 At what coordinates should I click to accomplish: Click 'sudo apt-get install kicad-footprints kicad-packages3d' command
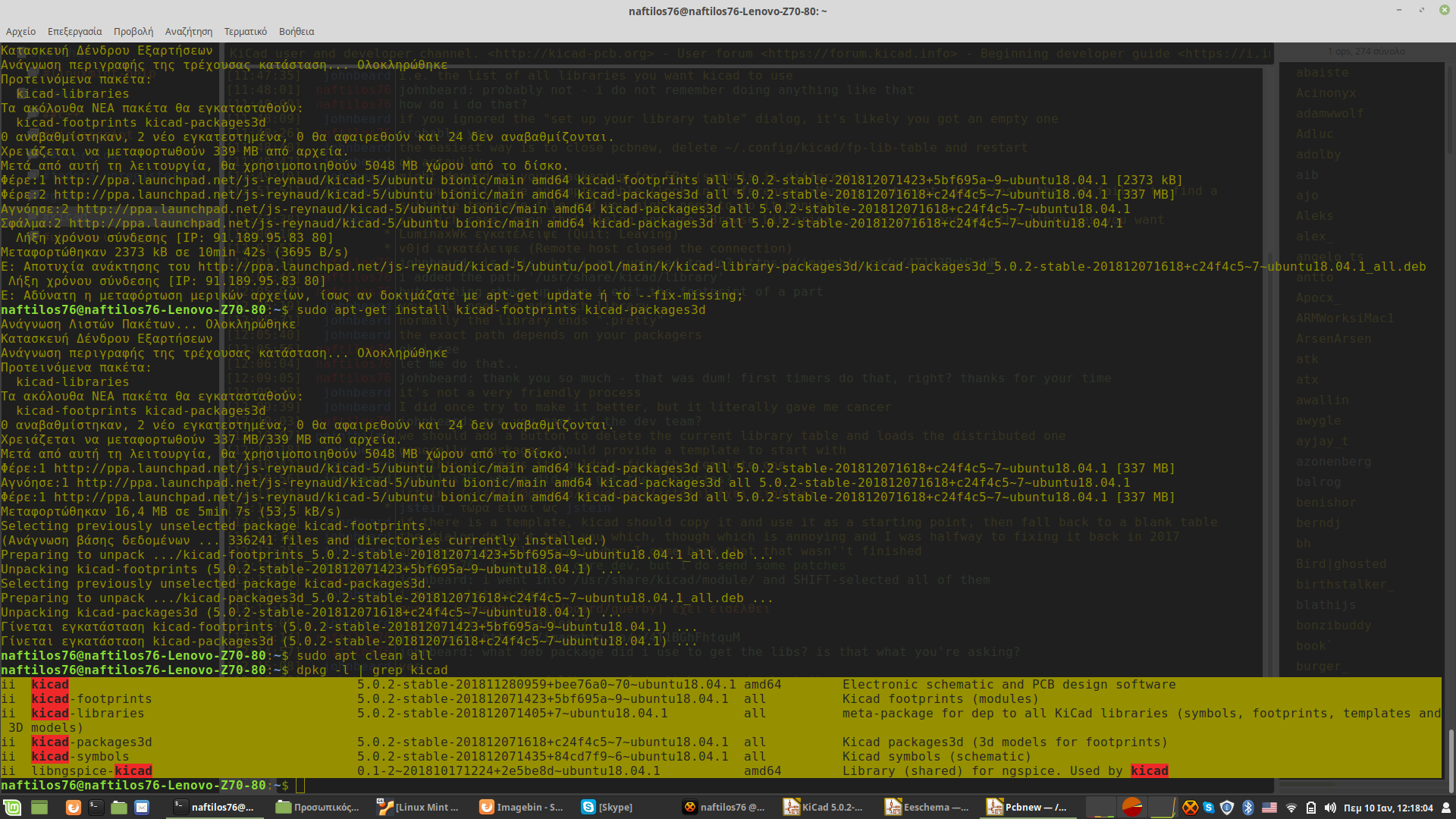(x=501, y=309)
